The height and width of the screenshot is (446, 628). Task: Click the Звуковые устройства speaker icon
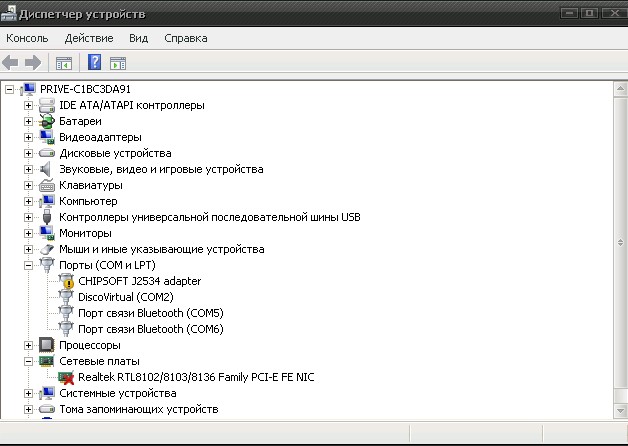[x=47, y=169]
